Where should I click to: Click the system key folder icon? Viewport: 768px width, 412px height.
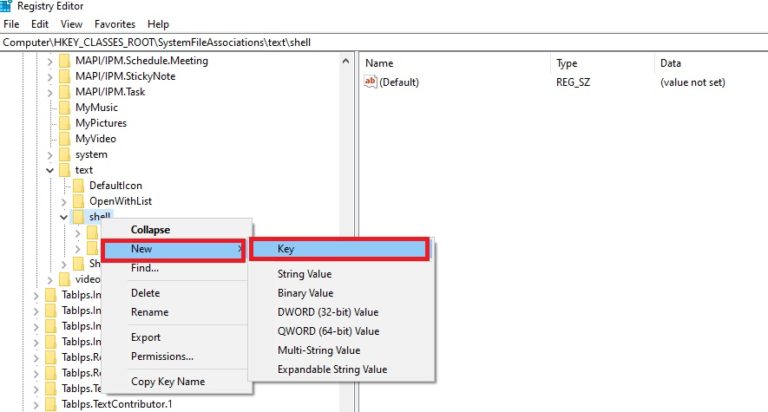64,155
